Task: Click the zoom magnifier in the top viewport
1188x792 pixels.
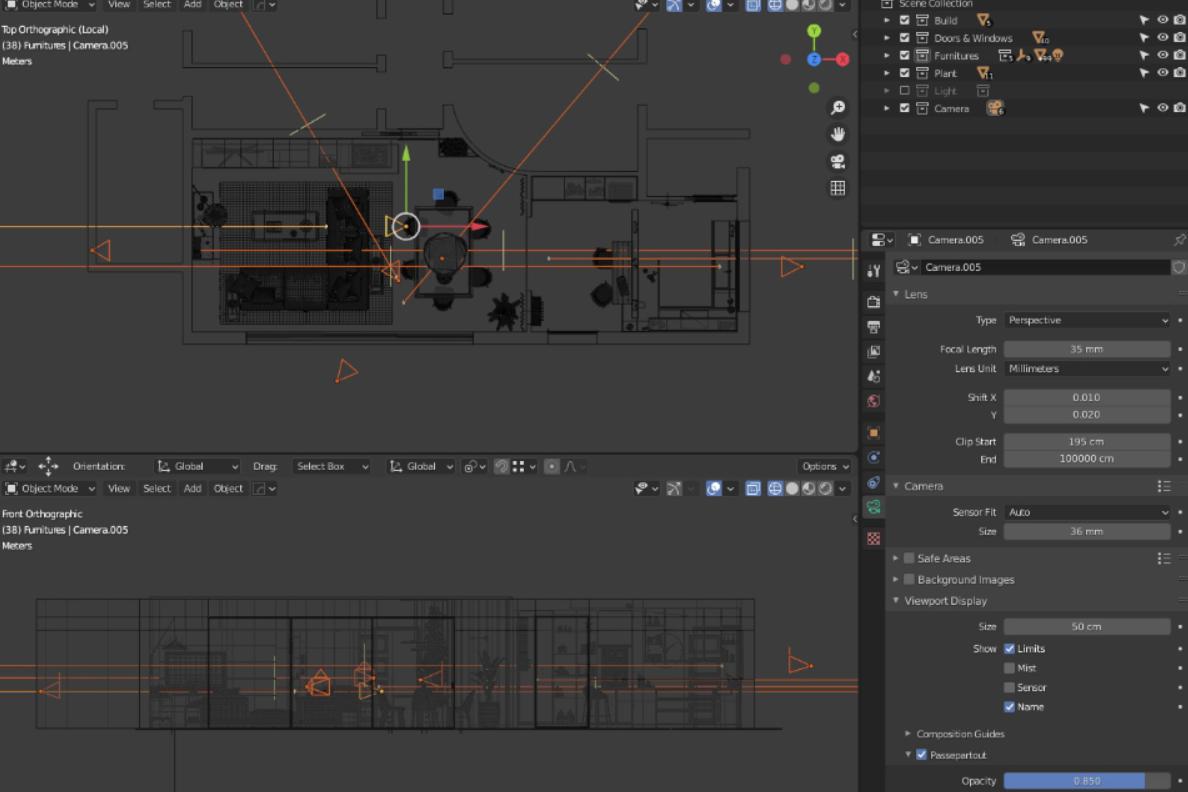Action: (838, 108)
